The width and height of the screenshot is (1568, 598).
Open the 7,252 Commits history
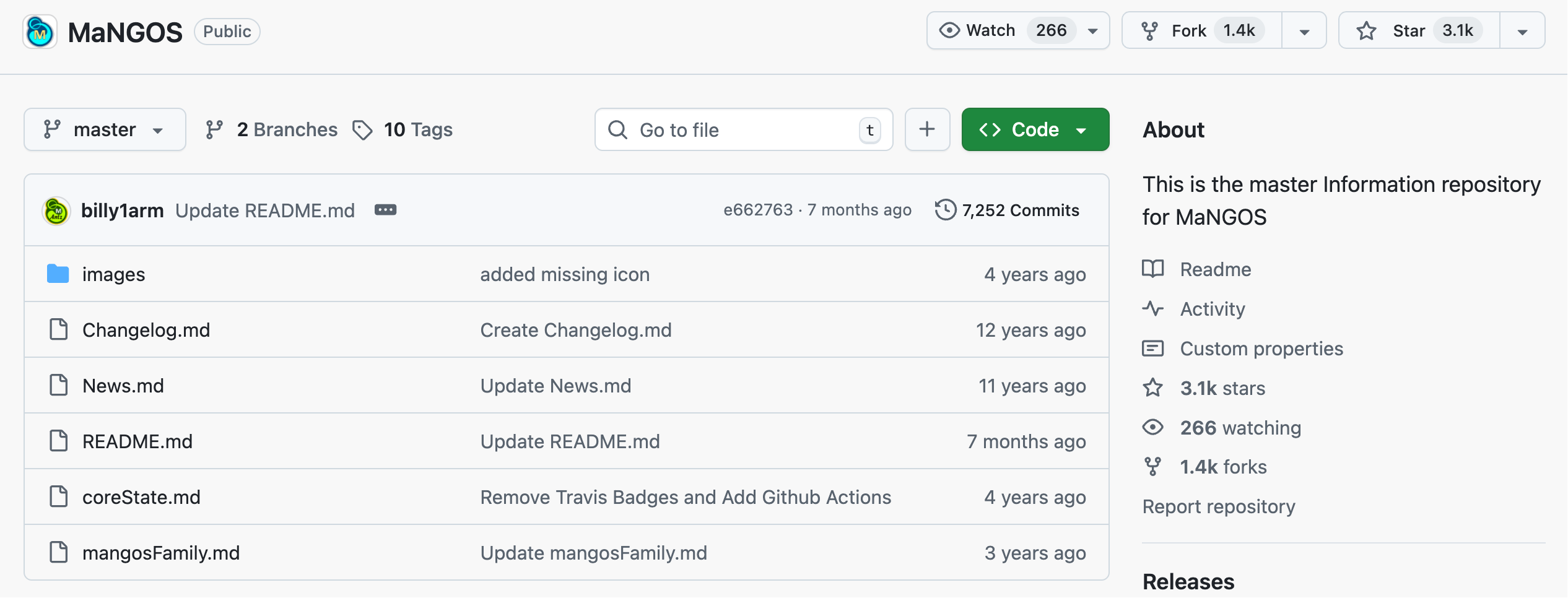[1007, 210]
